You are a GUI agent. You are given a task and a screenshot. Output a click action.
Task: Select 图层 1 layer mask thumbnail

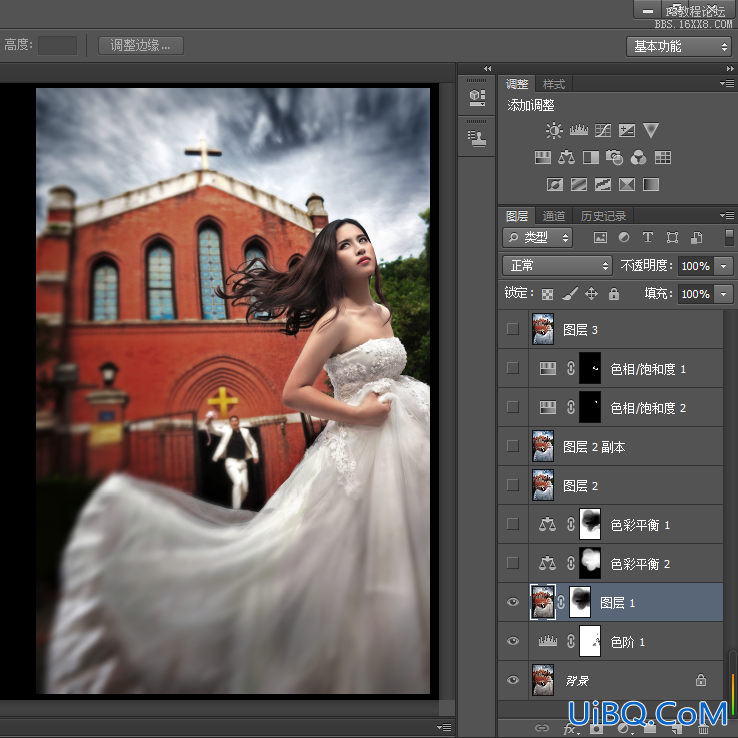point(580,602)
